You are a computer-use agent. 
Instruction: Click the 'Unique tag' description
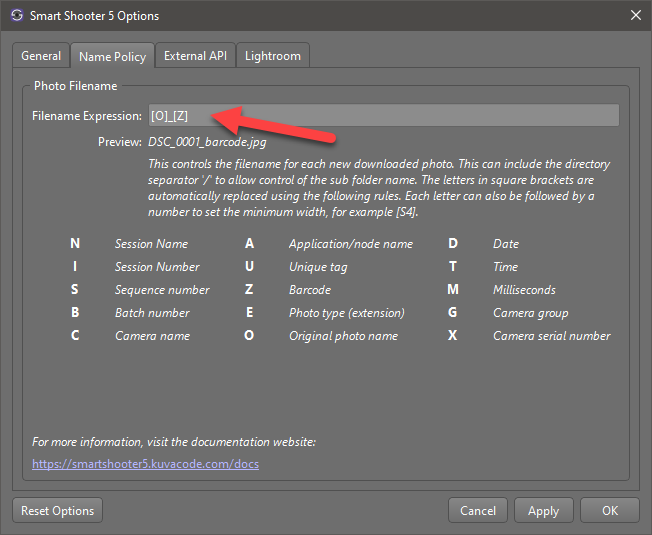tap(318, 267)
